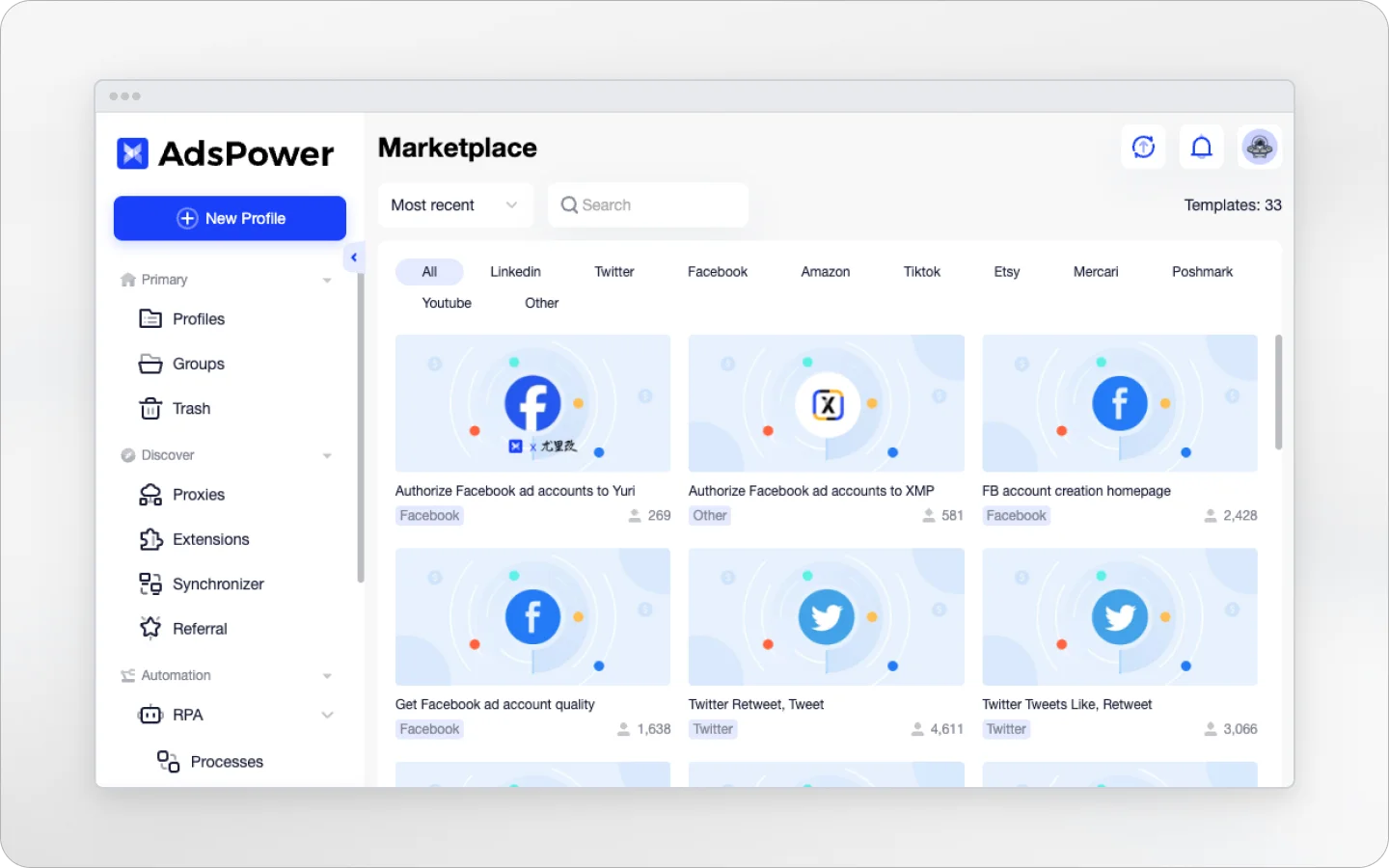The image size is (1389, 868).
Task: Click Twitter tag under Tweets Like, Retweet
Action: [x=1006, y=729]
